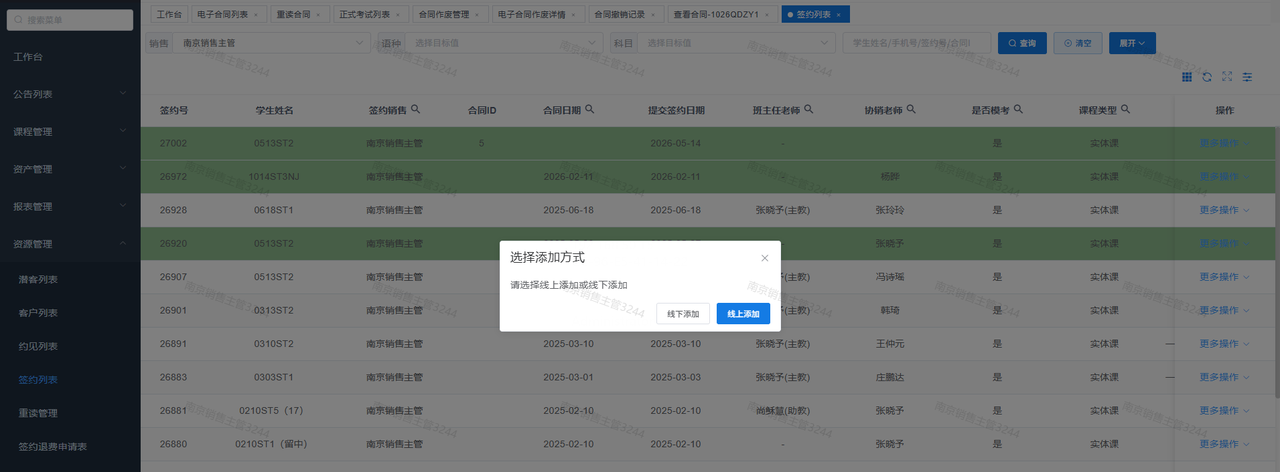Click the search icon beside 班主任老师 header
The height and width of the screenshot is (472, 1280).
[x=808, y=110]
